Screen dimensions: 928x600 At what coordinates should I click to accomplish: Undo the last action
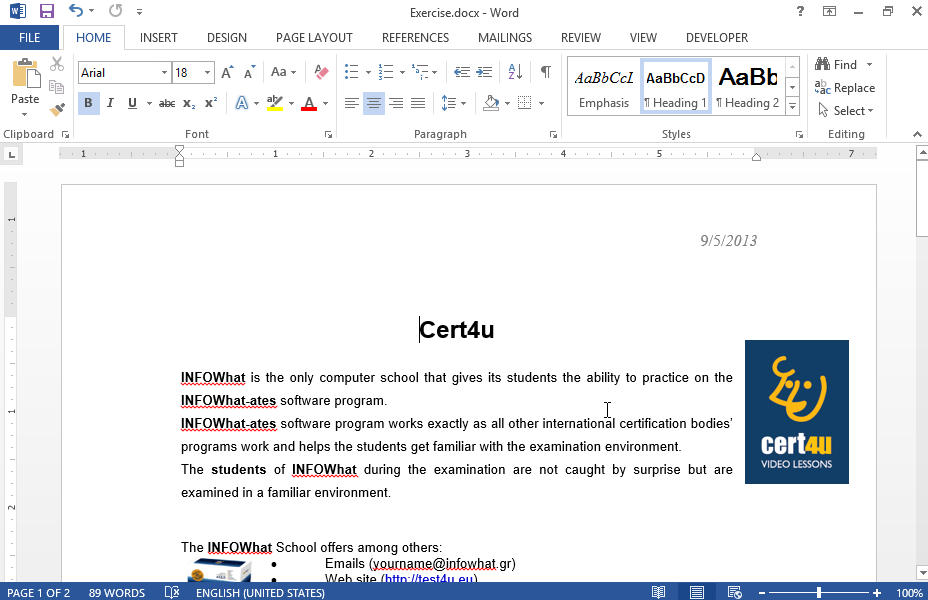[x=75, y=10]
